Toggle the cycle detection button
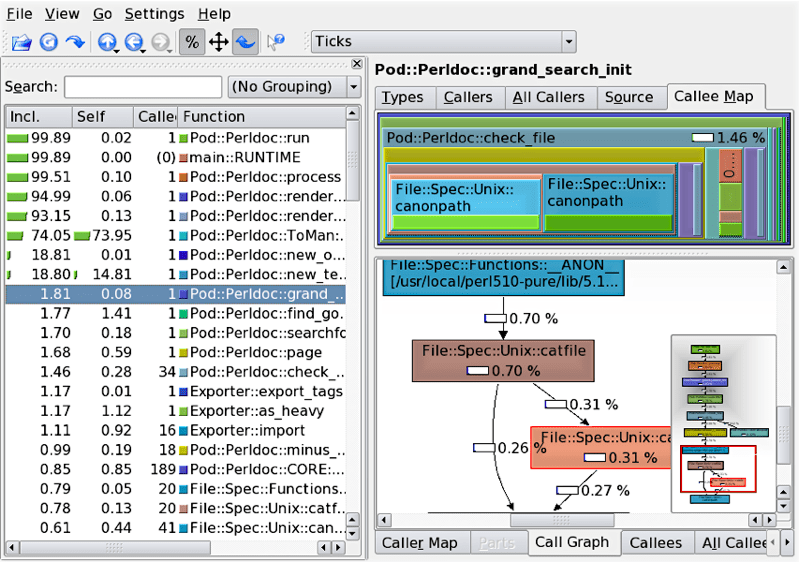The width and height of the screenshot is (799, 562). [x=245, y=42]
